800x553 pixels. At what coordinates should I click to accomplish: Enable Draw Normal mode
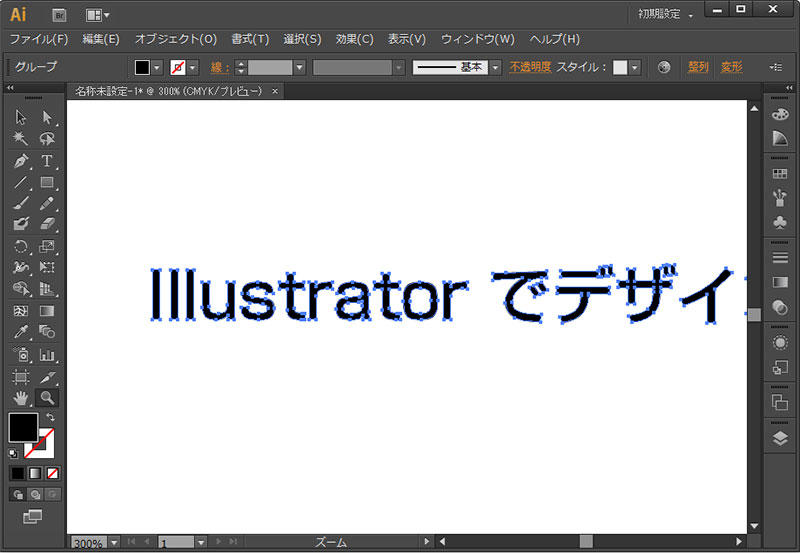tap(18, 494)
